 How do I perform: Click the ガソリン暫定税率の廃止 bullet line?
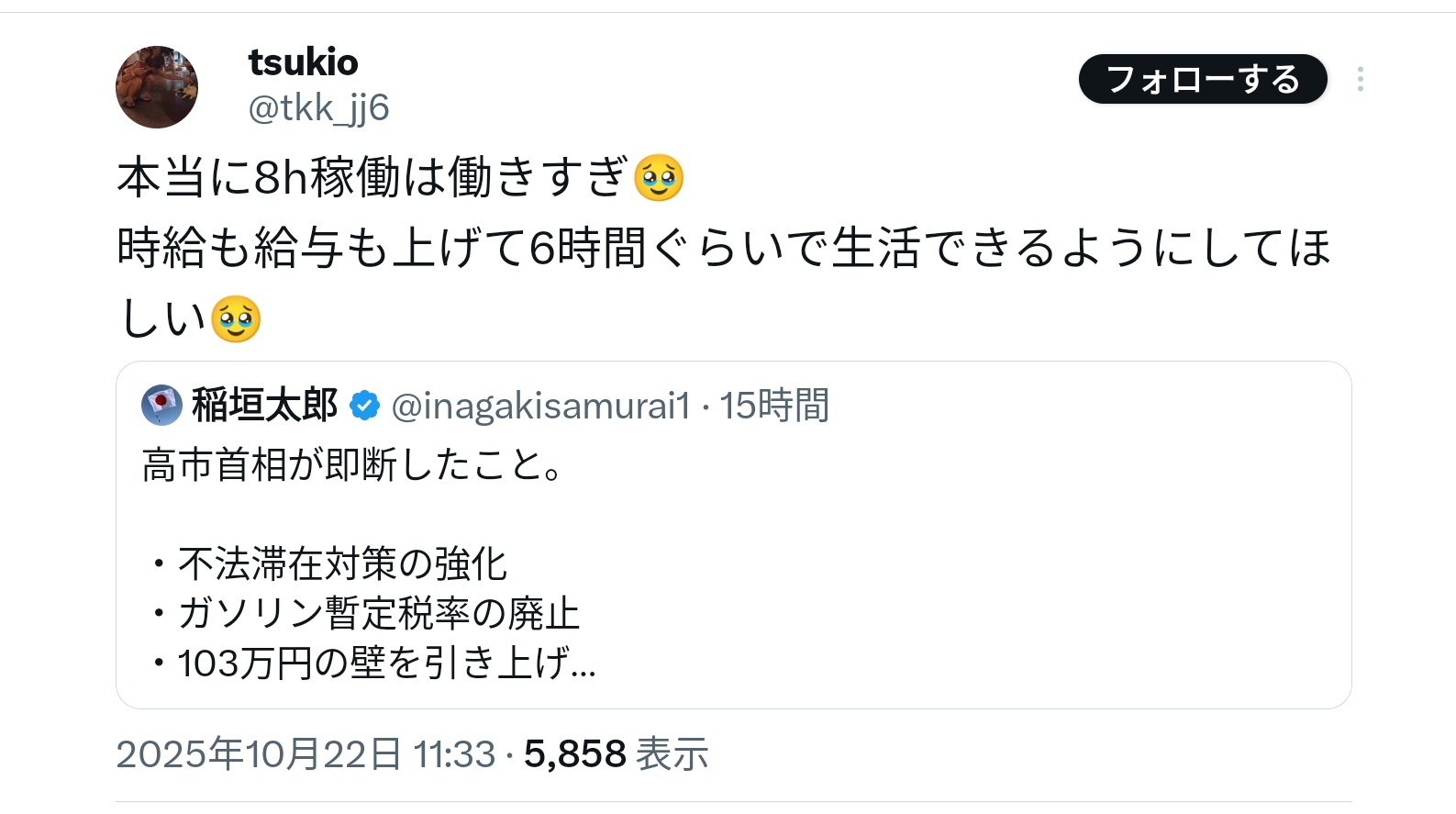pos(378,613)
